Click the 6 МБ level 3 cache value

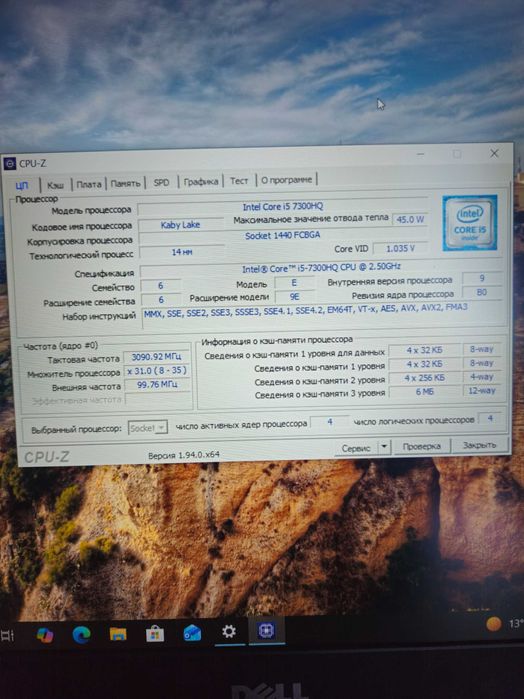[x=425, y=391]
